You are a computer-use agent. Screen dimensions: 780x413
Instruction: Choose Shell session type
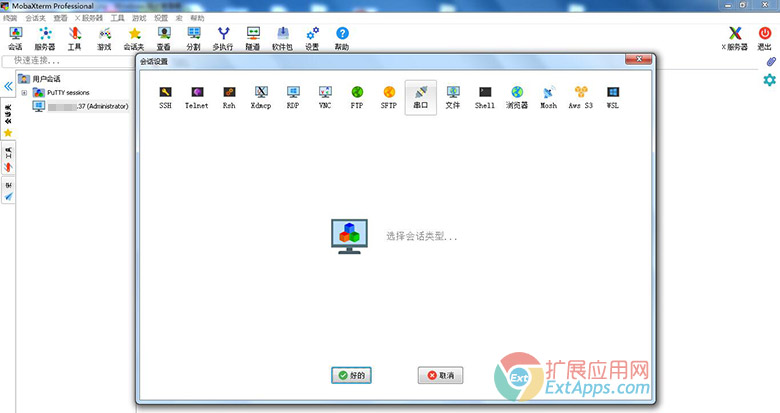pos(485,98)
